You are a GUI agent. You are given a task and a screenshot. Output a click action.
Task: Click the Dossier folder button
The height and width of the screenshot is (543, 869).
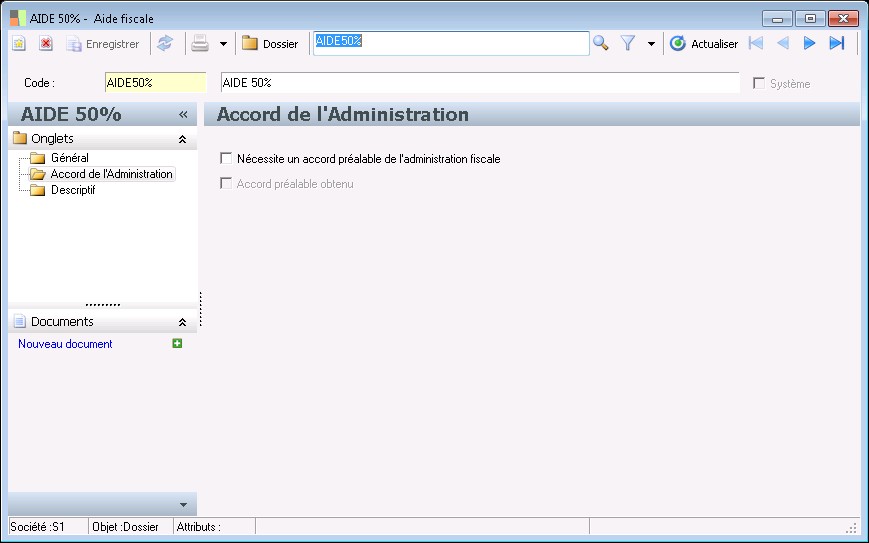point(270,44)
